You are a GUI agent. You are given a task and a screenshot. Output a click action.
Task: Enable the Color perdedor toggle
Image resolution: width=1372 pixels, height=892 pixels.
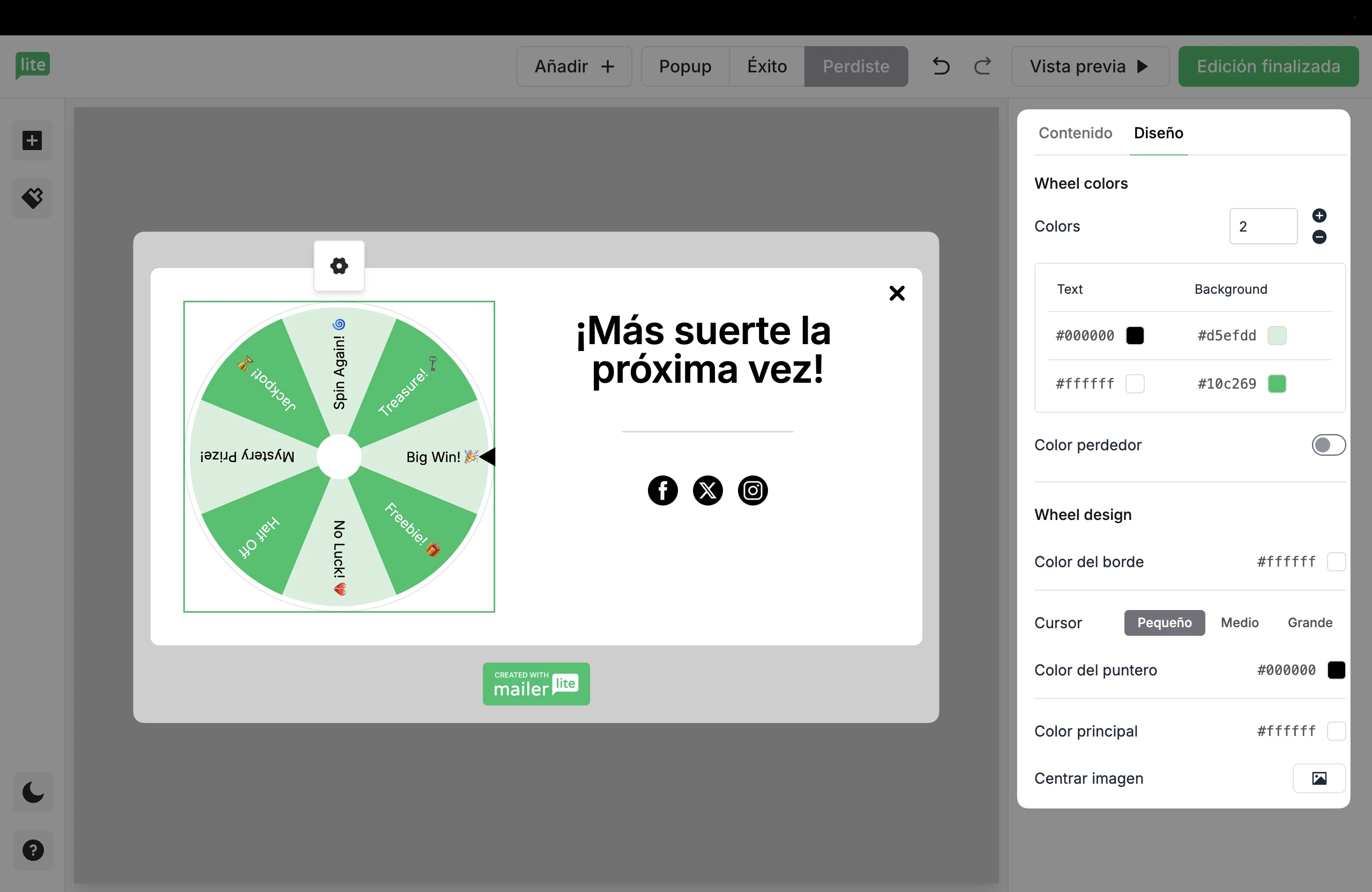point(1328,445)
